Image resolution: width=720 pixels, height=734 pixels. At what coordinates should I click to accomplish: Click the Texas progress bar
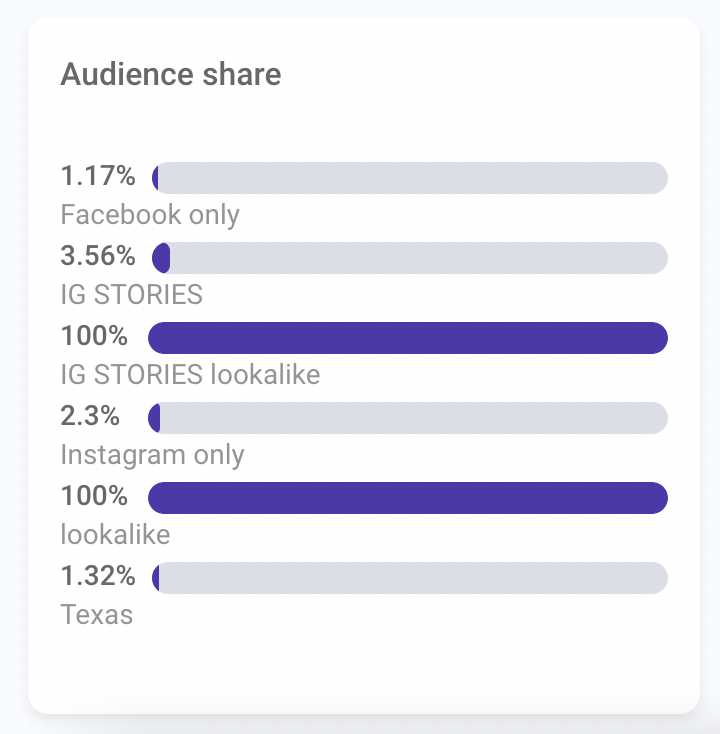pyautogui.click(x=408, y=577)
